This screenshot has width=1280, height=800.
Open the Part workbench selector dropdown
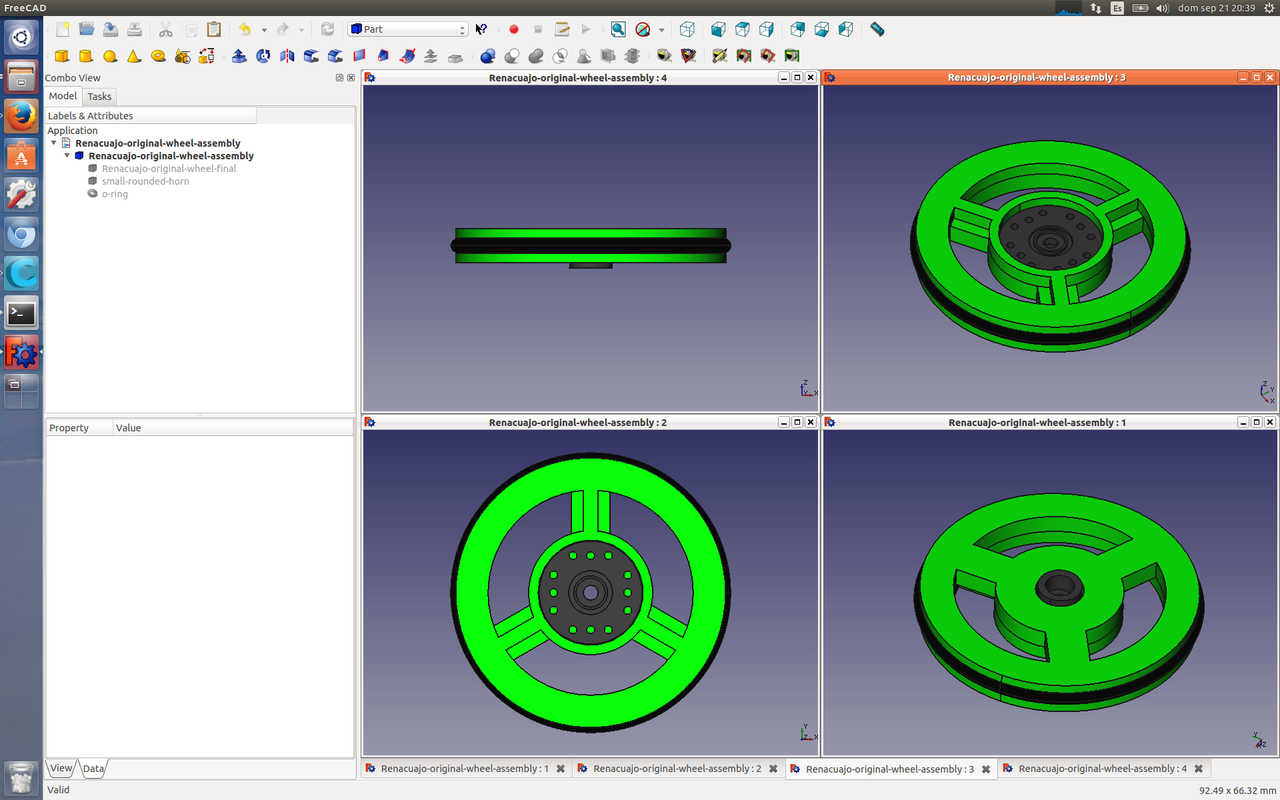[408, 30]
